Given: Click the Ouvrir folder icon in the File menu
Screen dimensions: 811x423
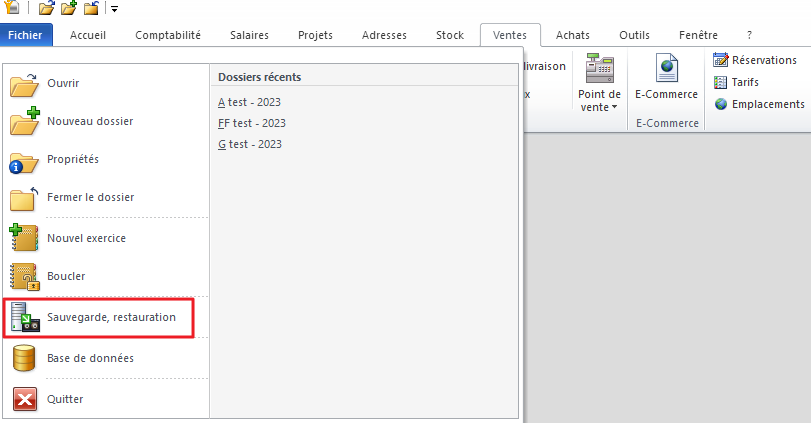Looking at the screenshot, I should 24,83.
